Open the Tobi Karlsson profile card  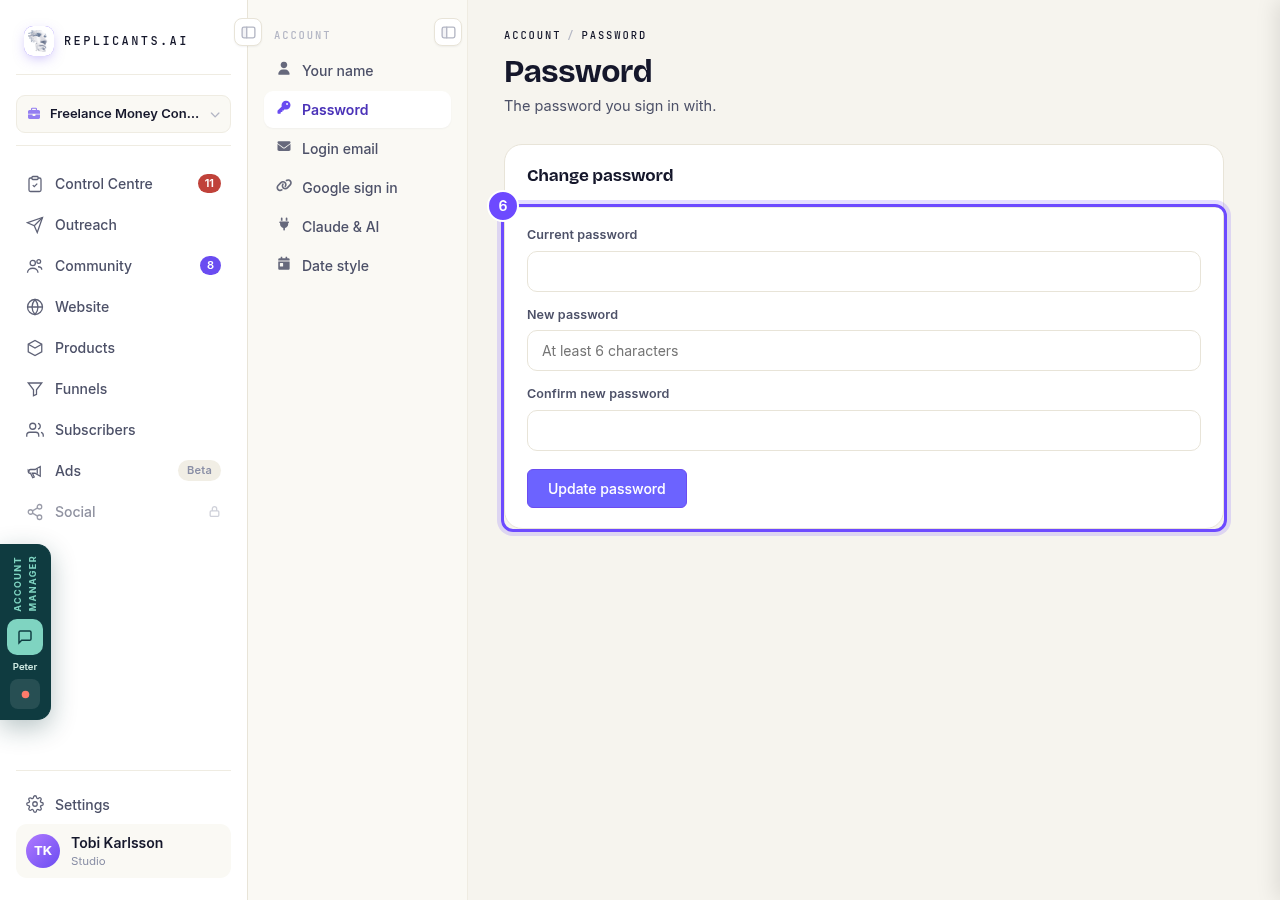pyautogui.click(x=123, y=851)
